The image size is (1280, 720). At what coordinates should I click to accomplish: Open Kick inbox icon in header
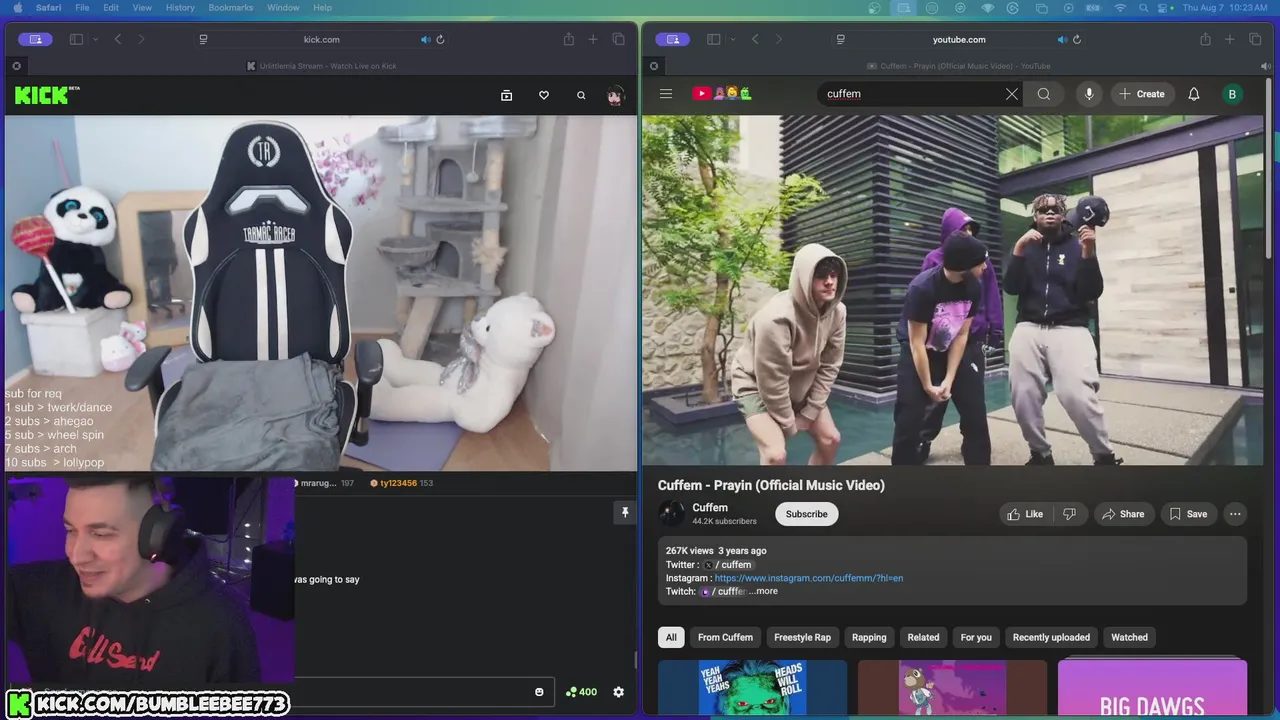507,95
